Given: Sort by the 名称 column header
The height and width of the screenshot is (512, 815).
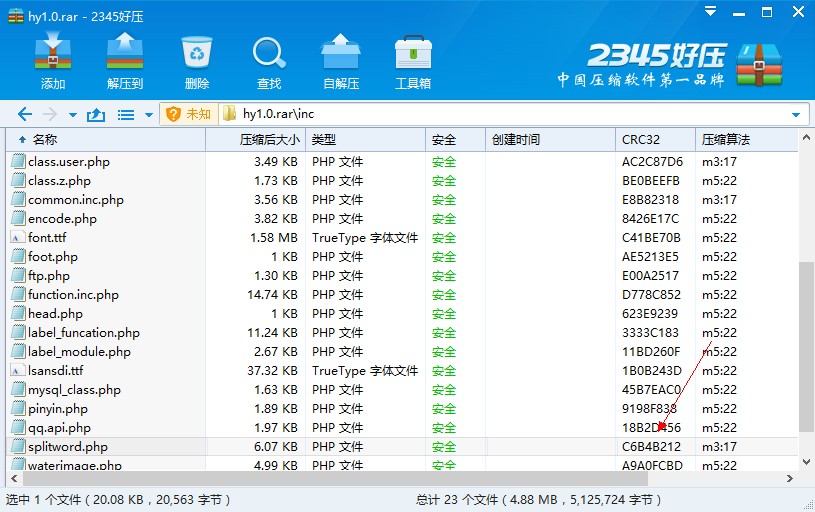Looking at the screenshot, I should [x=106, y=139].
